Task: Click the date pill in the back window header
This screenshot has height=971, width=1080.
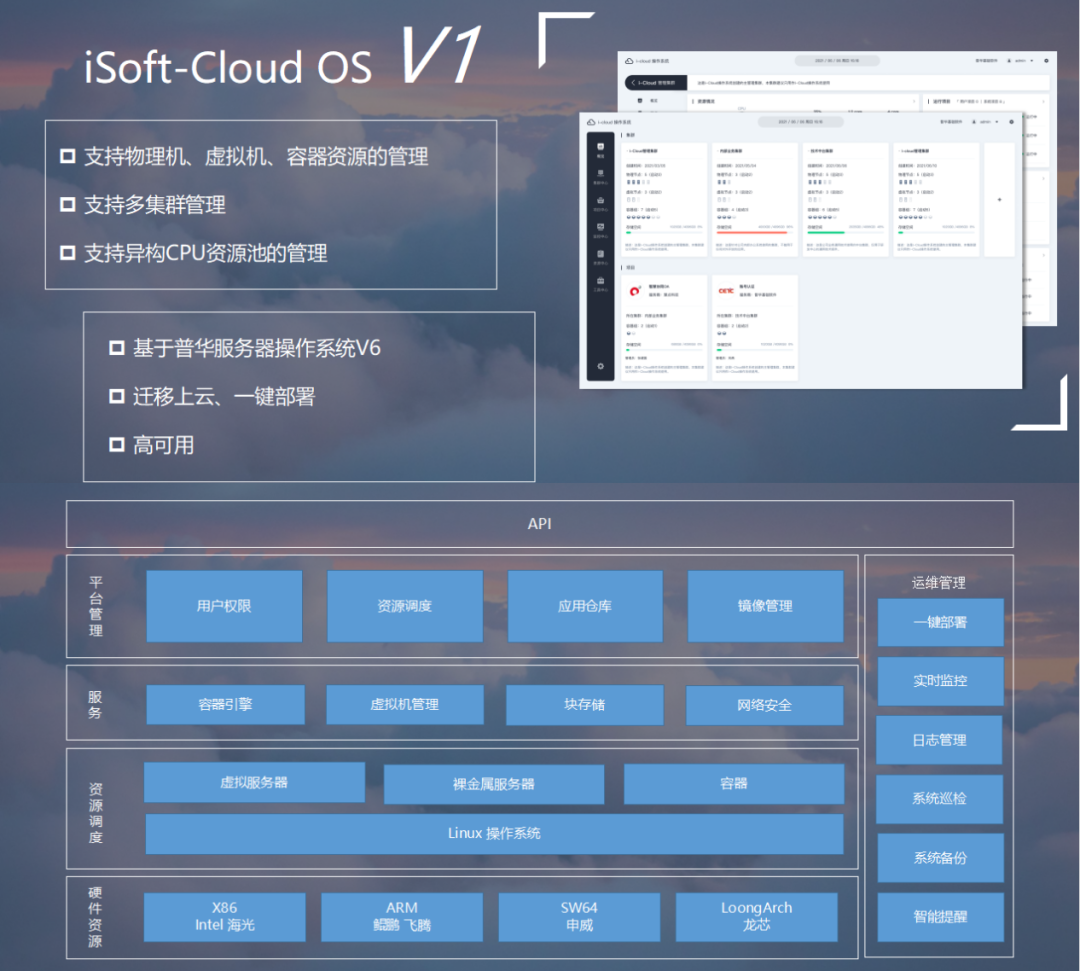Action: (837, 61)
